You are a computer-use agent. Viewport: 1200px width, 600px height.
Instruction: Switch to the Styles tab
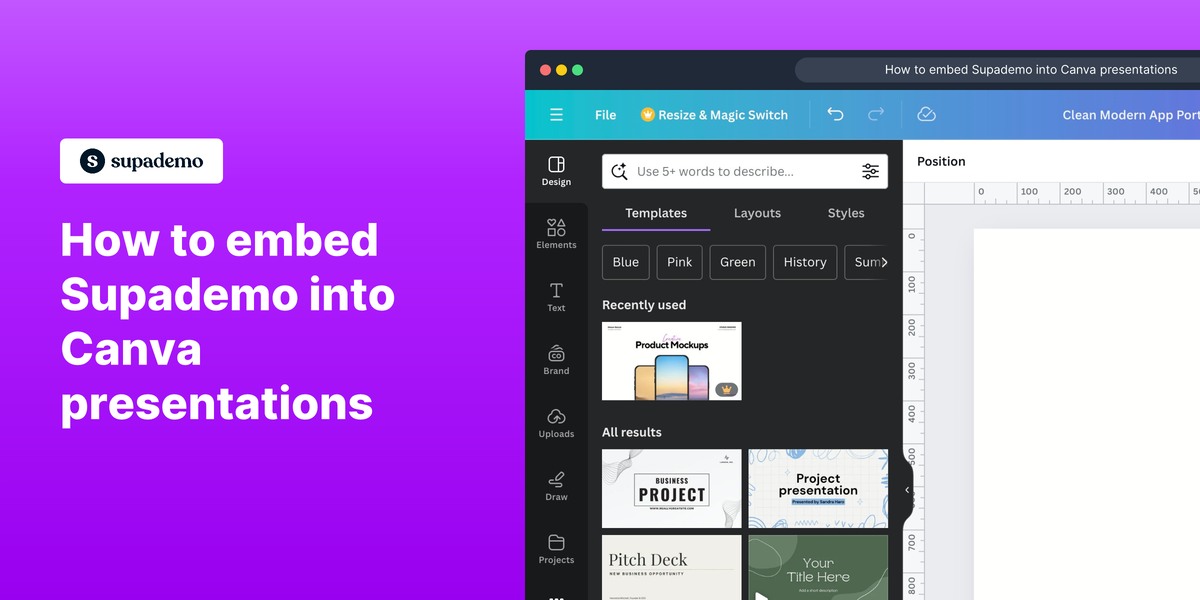pos(846,213)
